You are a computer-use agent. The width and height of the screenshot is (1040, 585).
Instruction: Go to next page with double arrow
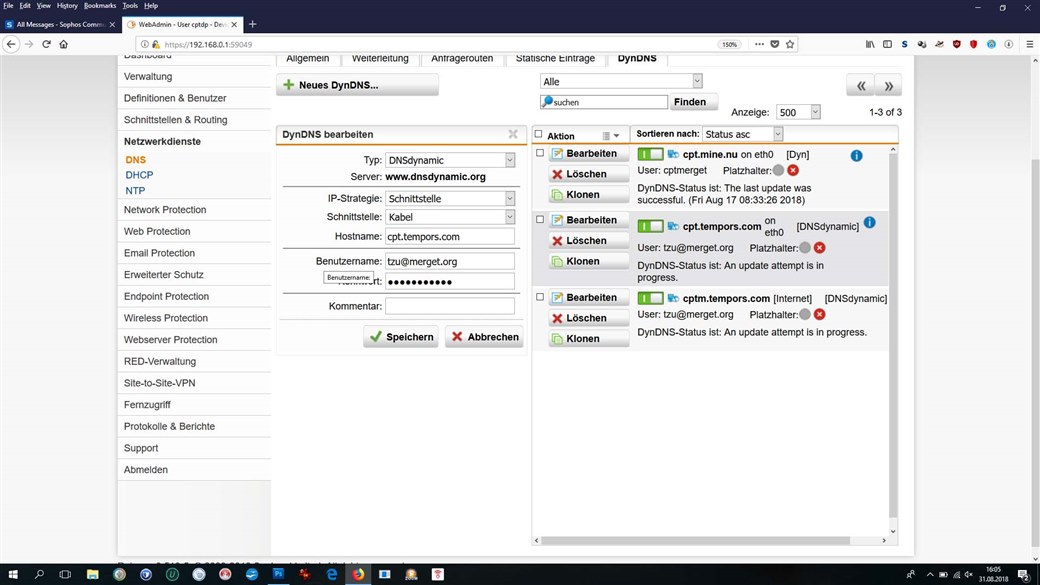pyautogui.click(x=888, y=86)
